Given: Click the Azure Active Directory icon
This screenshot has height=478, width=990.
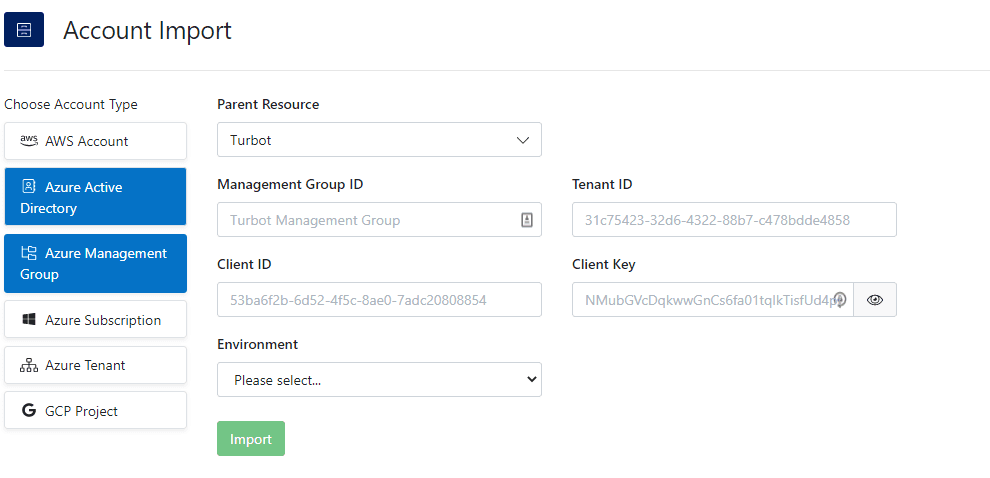Looking at the screenshot, I should pos(29,186).
